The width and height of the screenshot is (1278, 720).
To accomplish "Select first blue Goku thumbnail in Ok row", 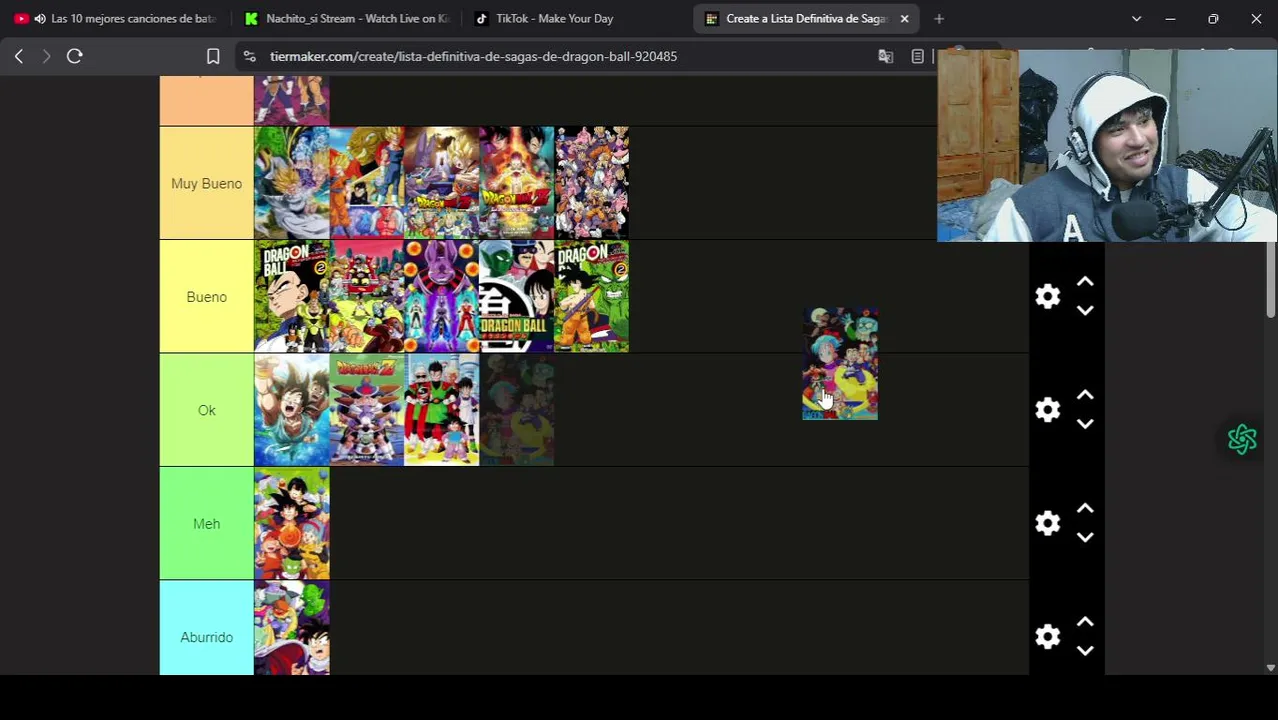I will point(292,410).
